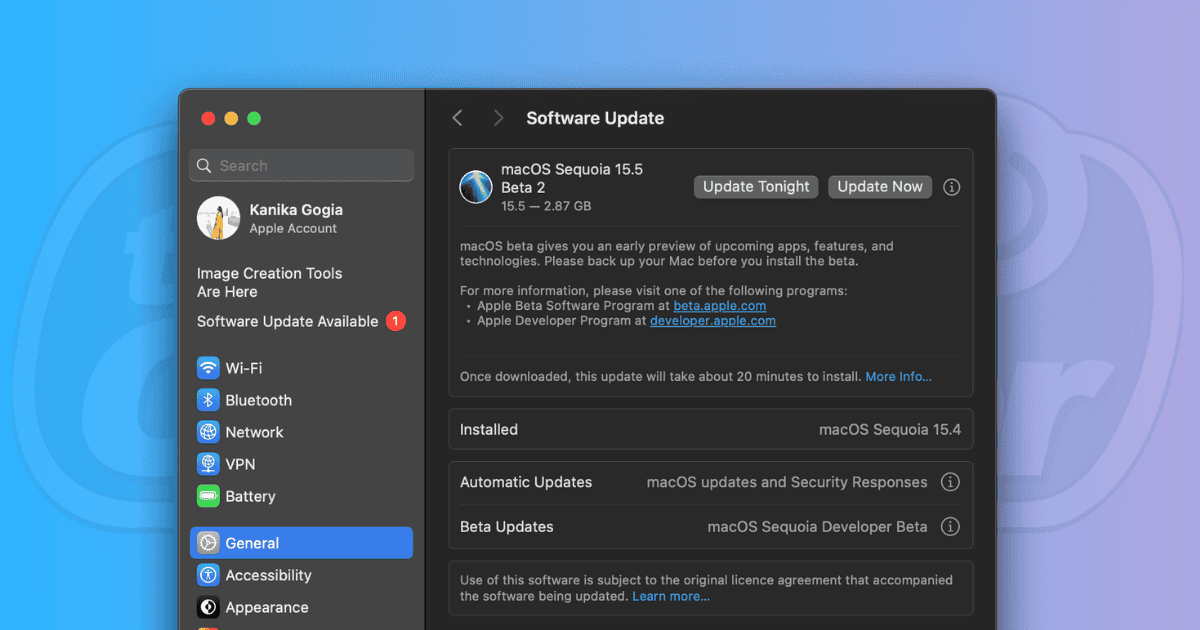Click the Battery icon in sidebar
This screenshot has width=1200, height=630.
[x=208, y=496]
